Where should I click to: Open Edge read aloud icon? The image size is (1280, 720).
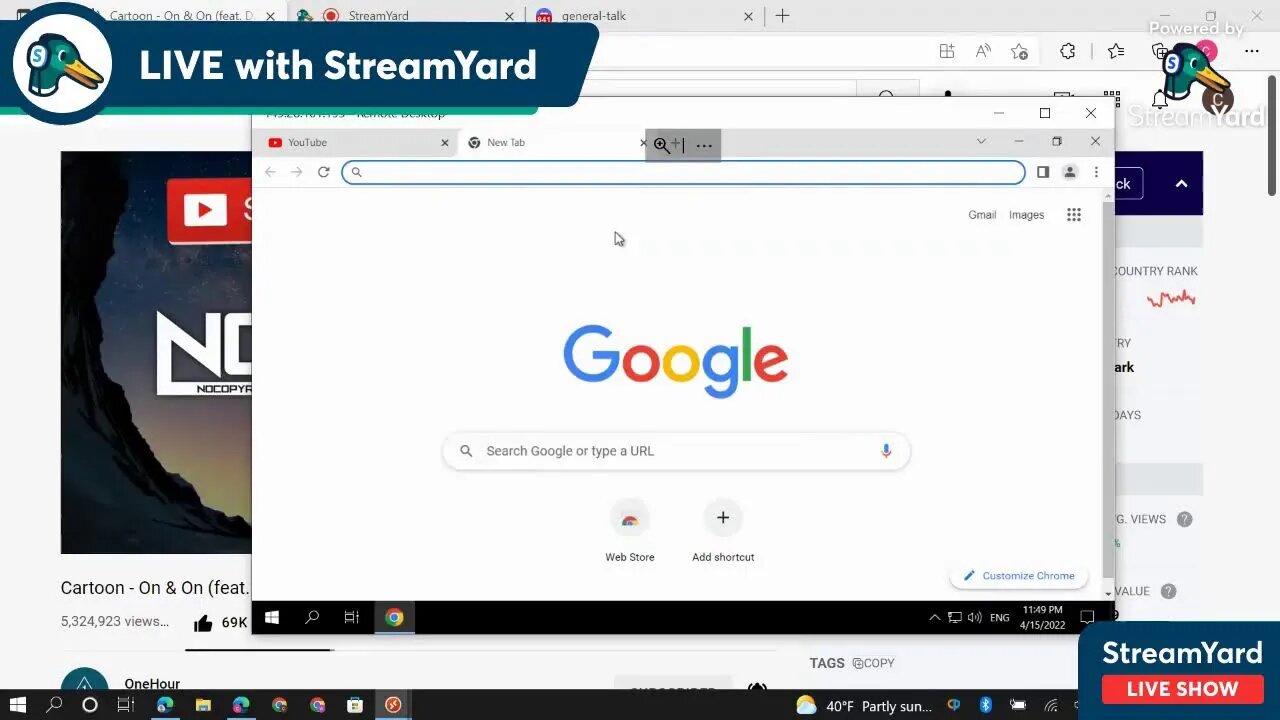983,51
